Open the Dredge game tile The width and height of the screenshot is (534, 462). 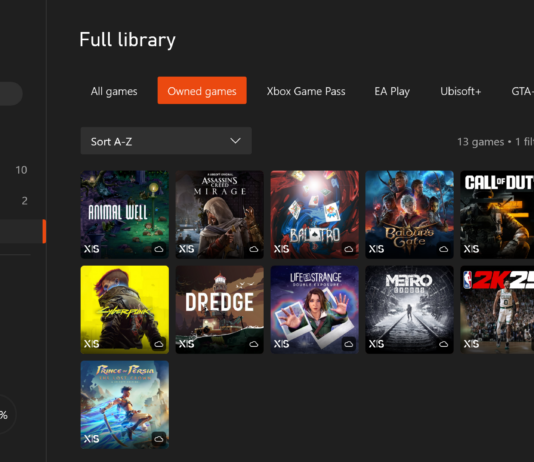pos(220,309)
